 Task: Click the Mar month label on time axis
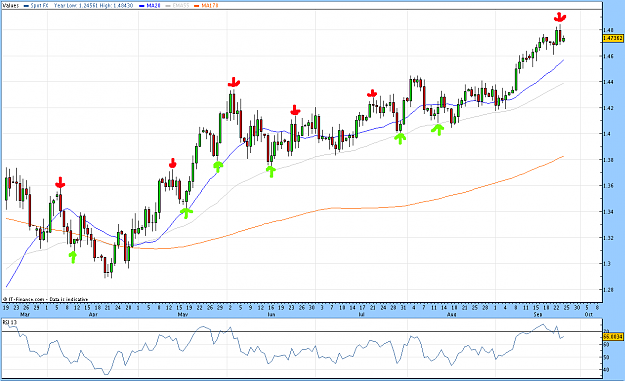coord(25,314)
